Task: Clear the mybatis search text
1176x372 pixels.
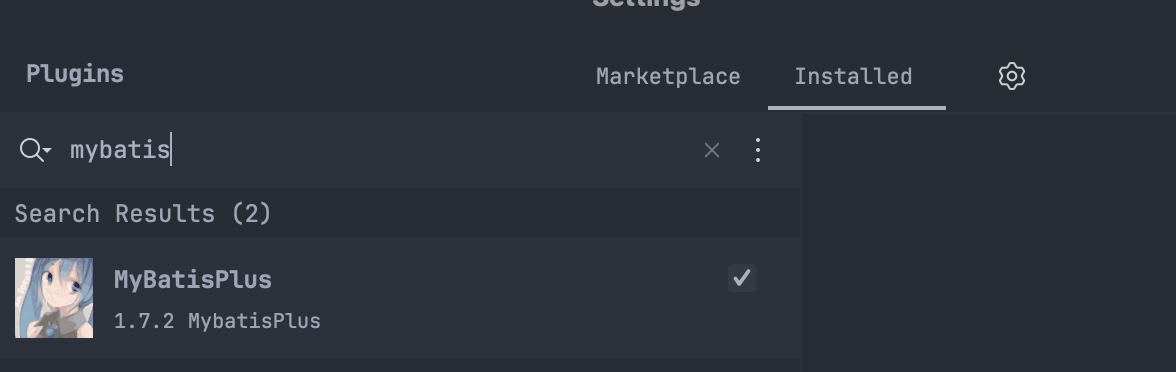Action: coord(712,151)
